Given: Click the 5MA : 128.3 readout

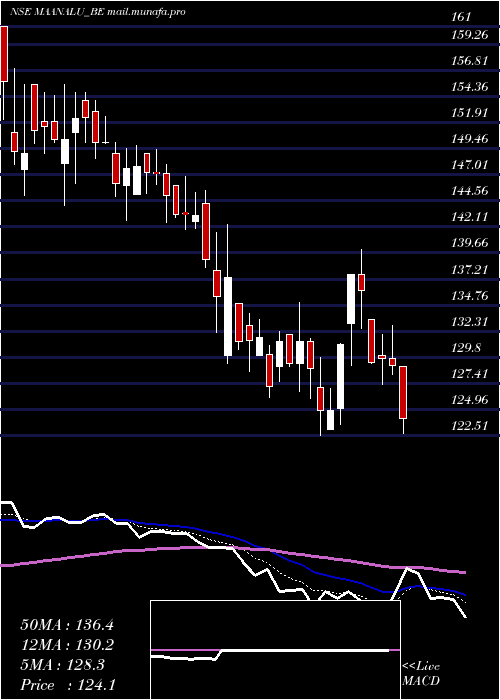Looking at the screenshot, I should [x=62, y=665].
